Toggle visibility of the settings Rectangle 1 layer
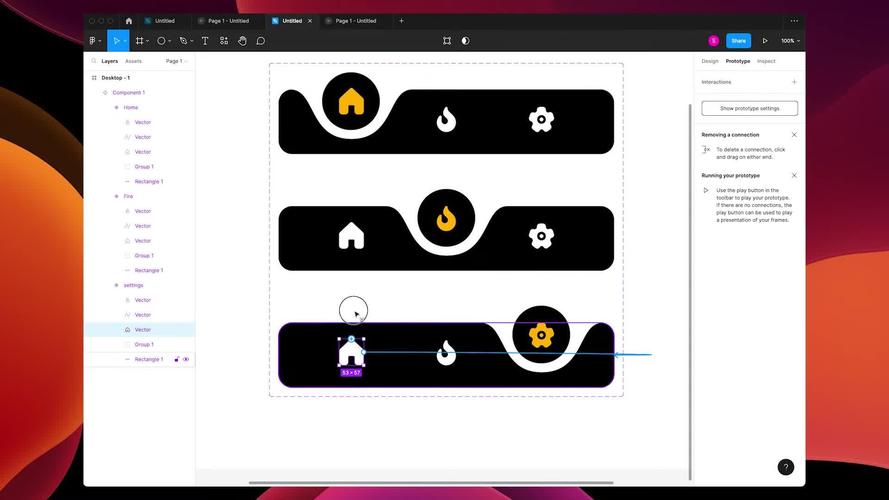The width and height of the screenshot is (889, 500). pyautogui.click(x=186, y=359)
